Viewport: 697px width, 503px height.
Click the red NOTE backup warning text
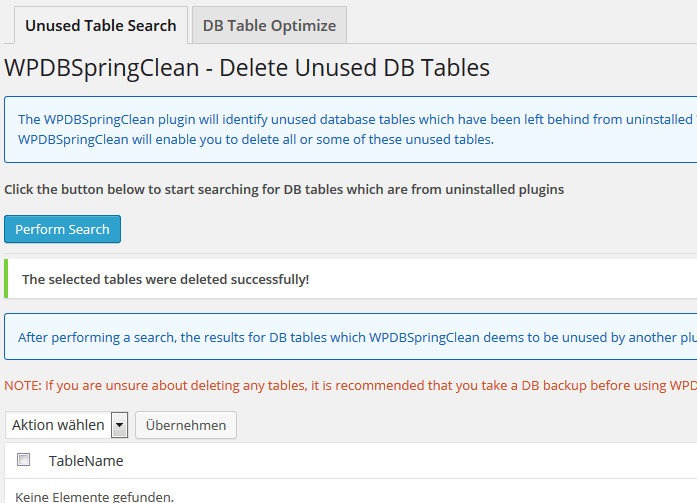pyautogui.click(x=351, y=385)
